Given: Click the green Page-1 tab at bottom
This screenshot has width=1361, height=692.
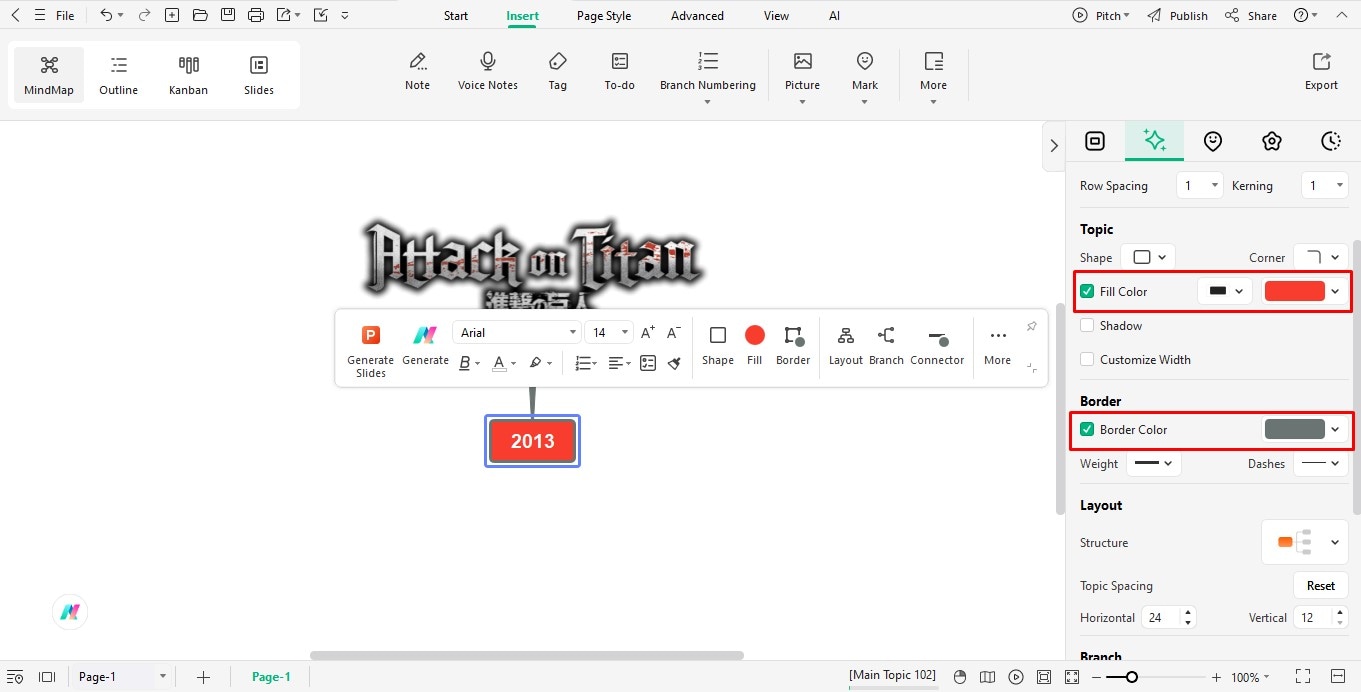Looking at the screenshot, I should coord(271,677).
